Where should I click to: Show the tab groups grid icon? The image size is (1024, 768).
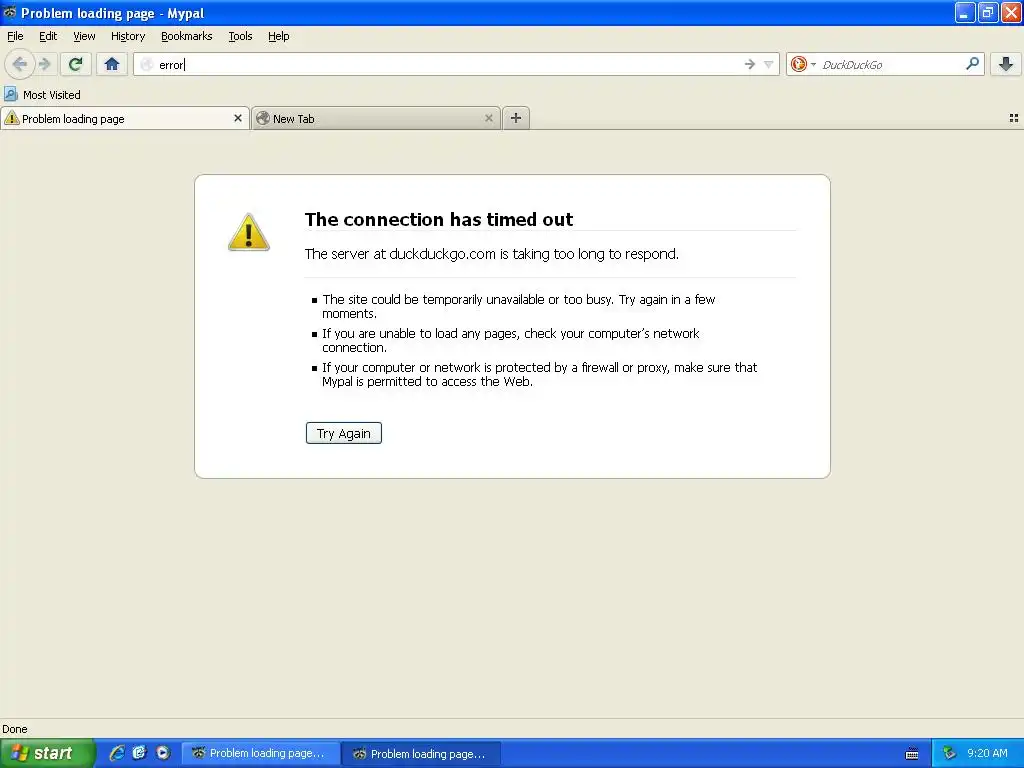(x=1014, y=118)
